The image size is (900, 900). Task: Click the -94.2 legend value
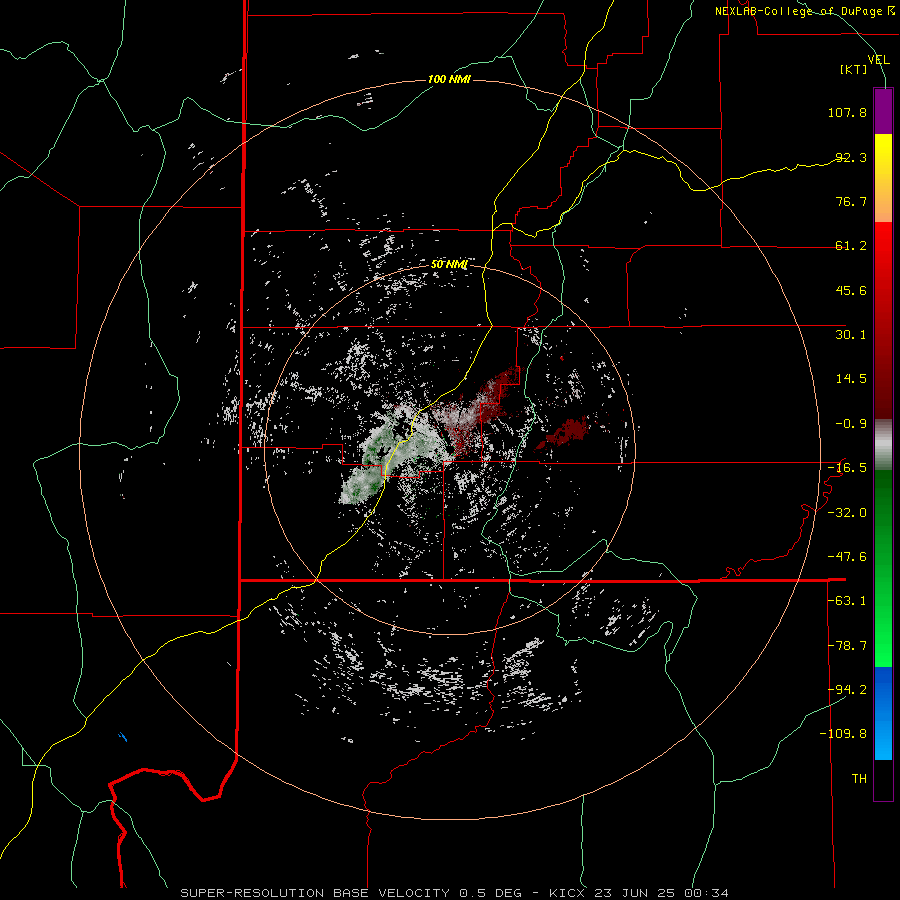point(847,689)
